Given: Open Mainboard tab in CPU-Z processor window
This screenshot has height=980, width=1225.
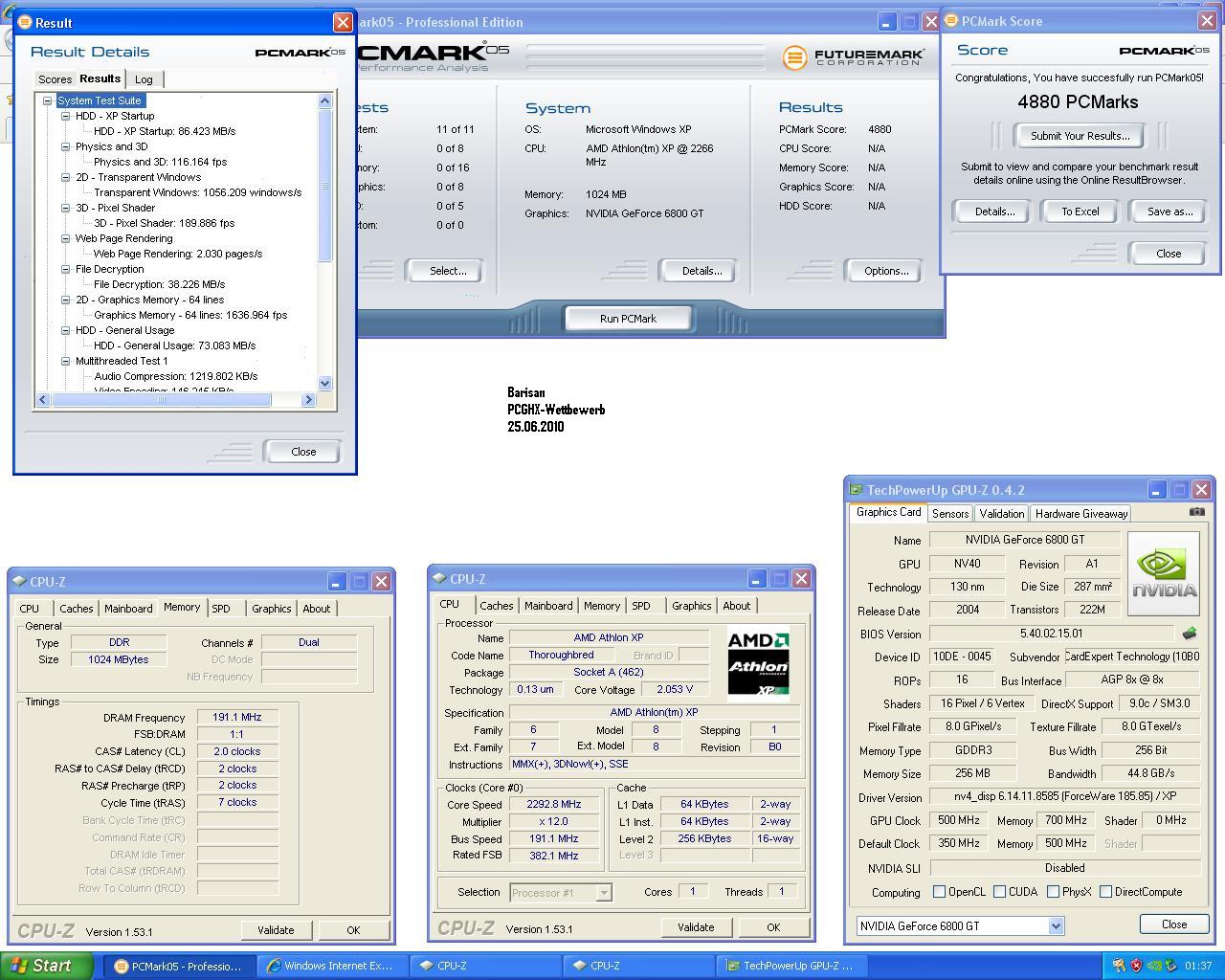Looking at the screenshot, I should click(548, 606).
